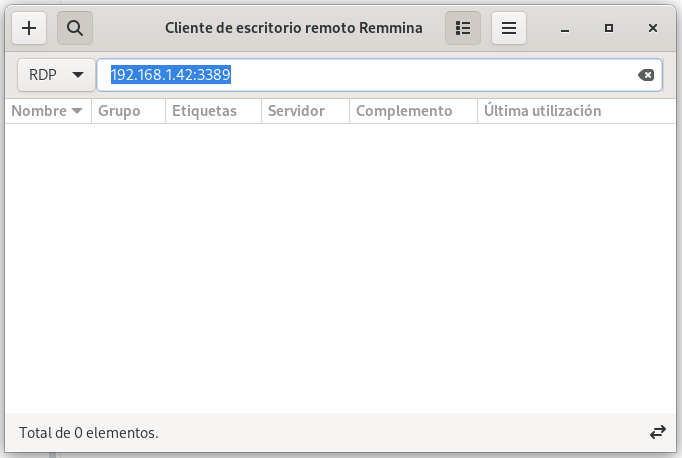This screenshot has height=458, width=682.
Task: Click the swap arrows icon in the status bar
Action: pyautogui.click(x=657, y=433)
